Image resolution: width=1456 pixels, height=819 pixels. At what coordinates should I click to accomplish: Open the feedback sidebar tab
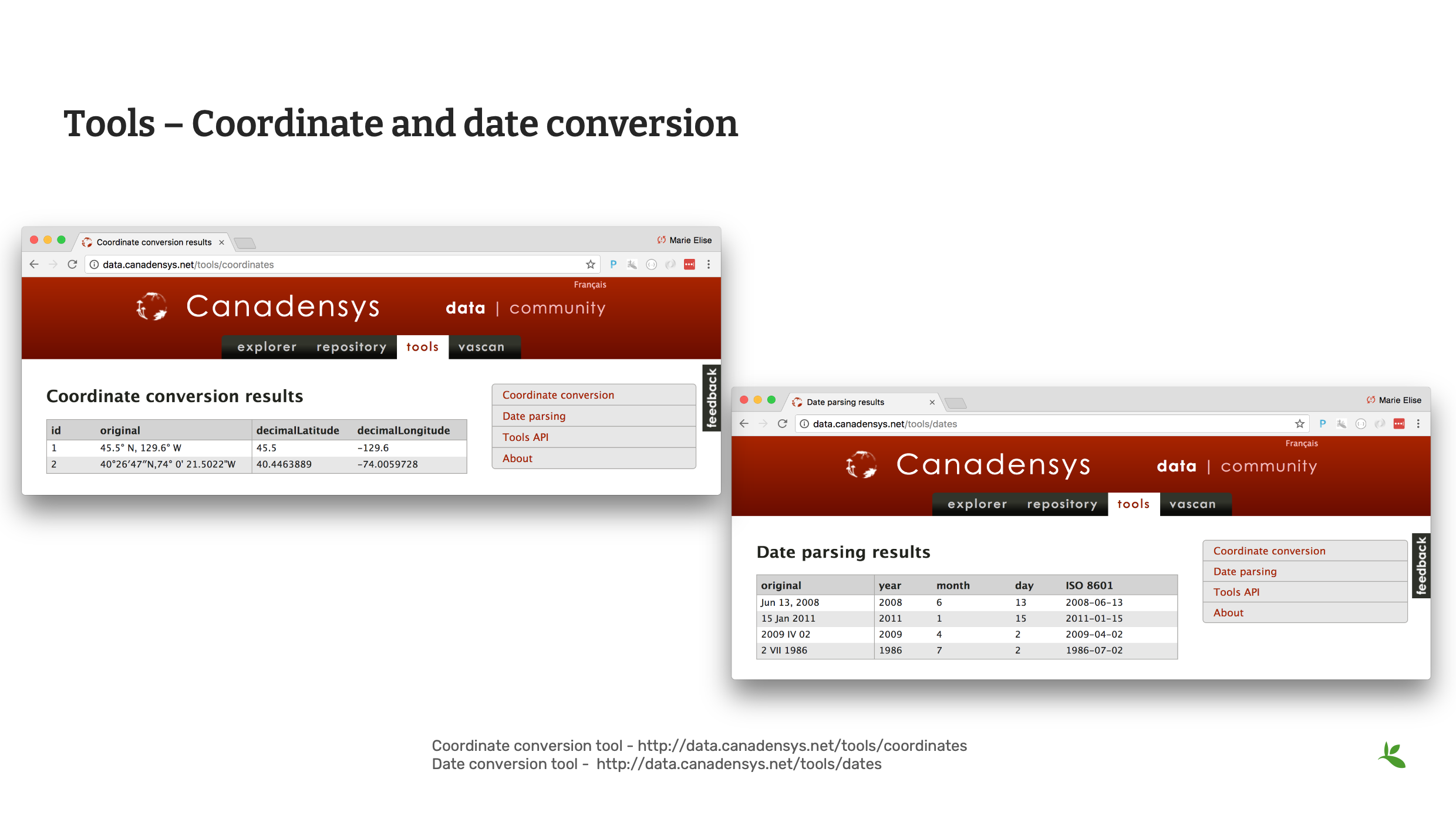point(712,398)
